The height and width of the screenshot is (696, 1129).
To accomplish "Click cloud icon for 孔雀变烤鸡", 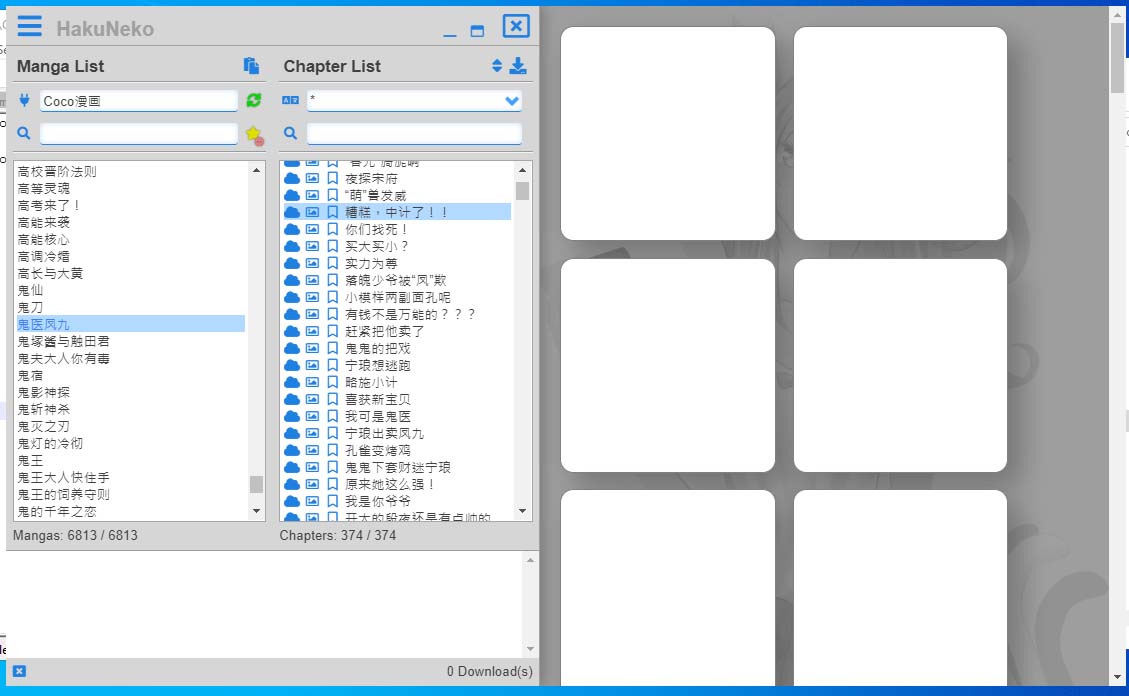I will [292, 450].
